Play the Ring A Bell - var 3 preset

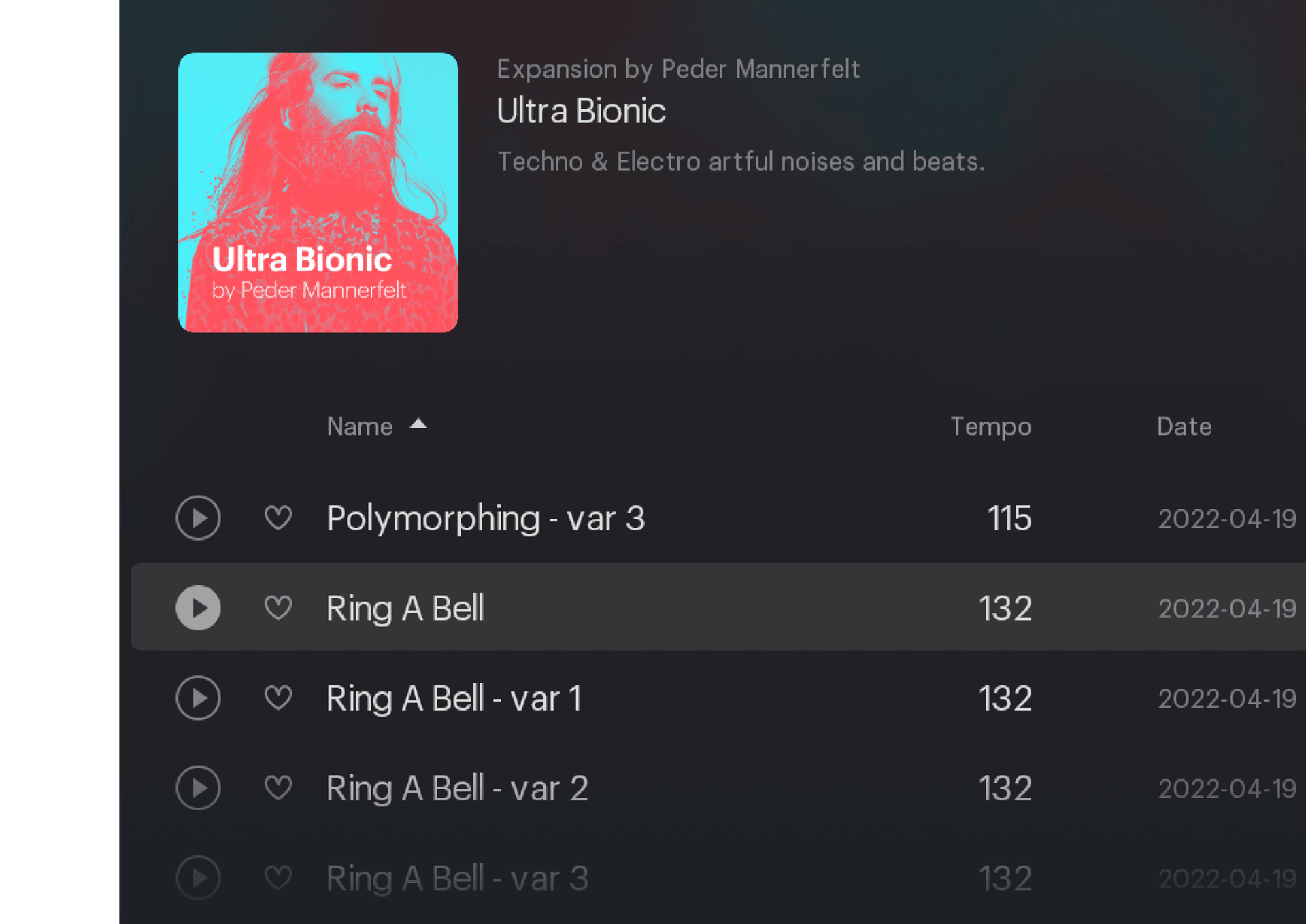pyautogui.click(x=198, y=878)
